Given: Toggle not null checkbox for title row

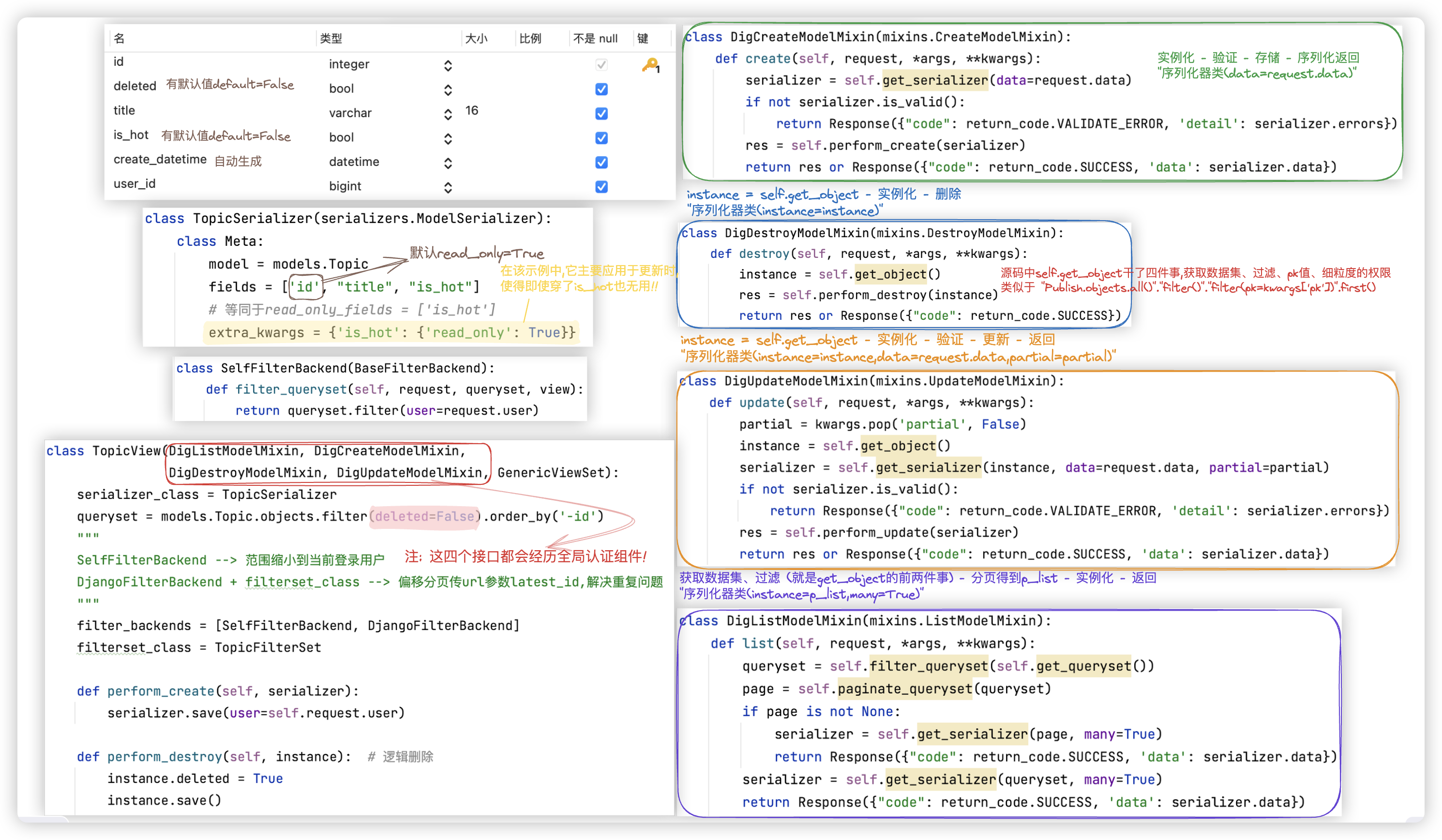Looking at the screenshot, I should pos(601,114).
